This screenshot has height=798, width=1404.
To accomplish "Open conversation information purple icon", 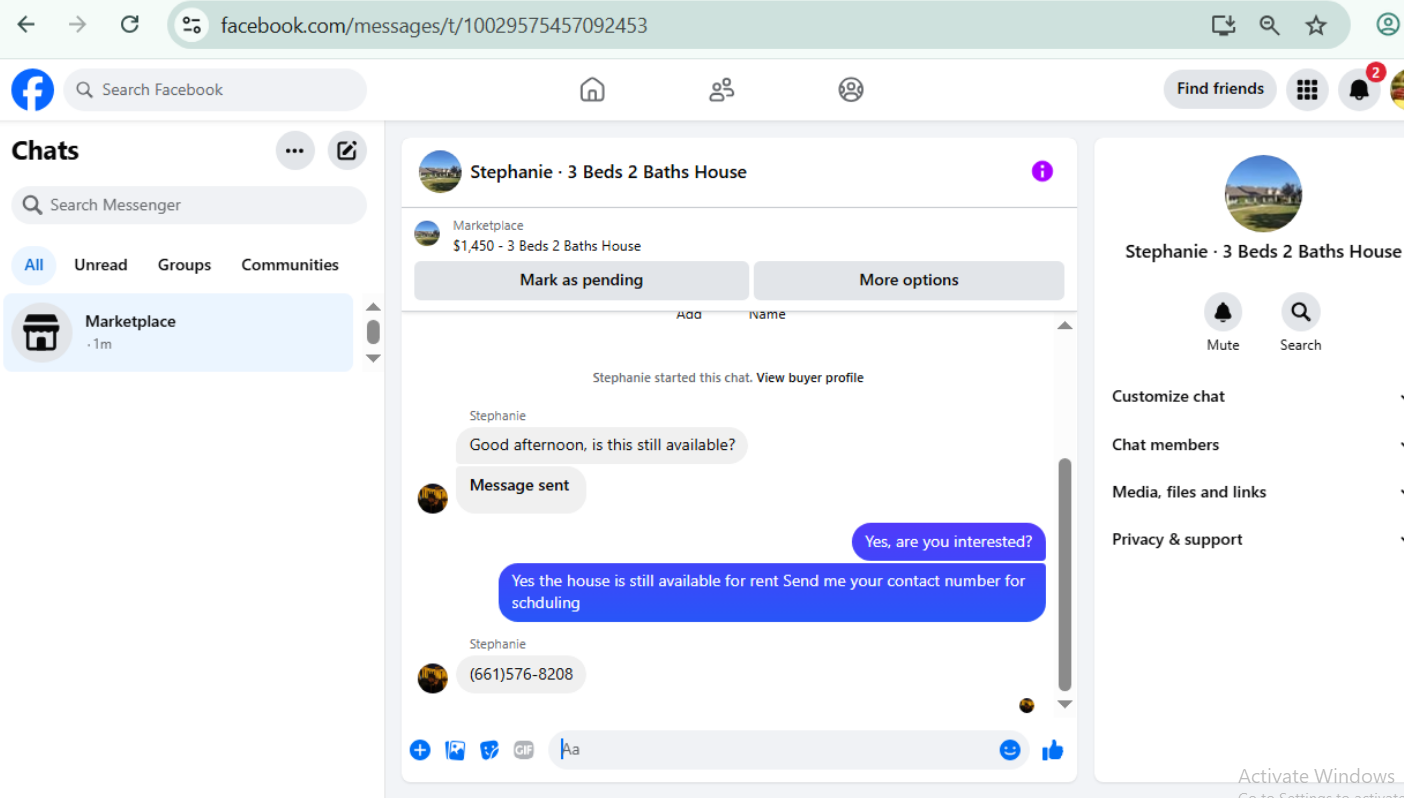I will (1042, 171).
